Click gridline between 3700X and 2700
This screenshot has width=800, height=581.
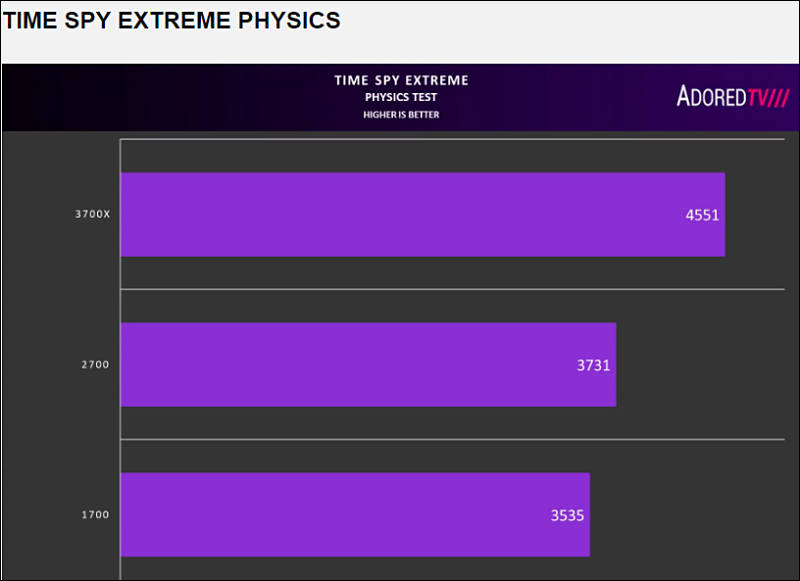453,289
